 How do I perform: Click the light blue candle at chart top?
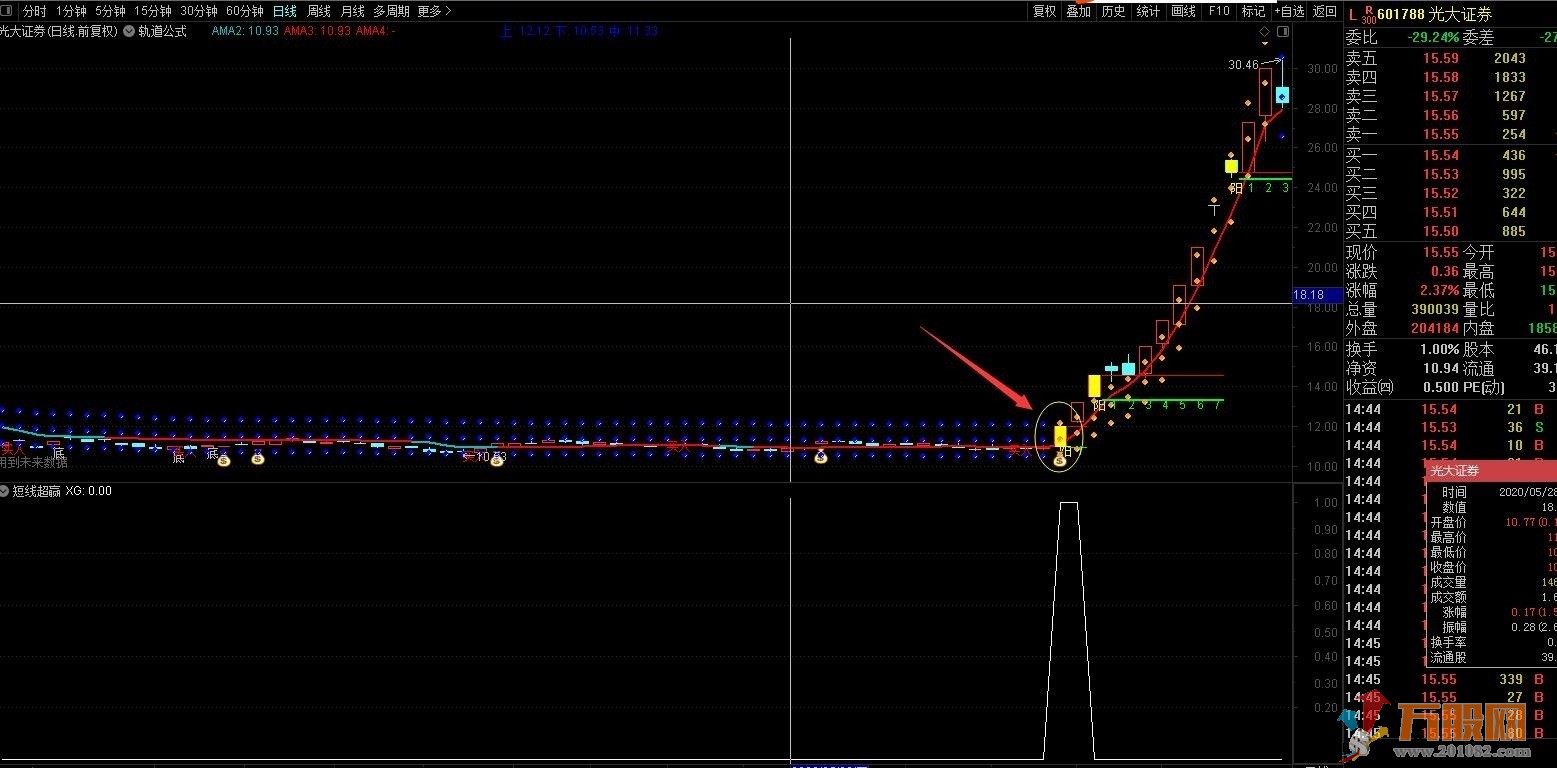click(x=1282, y=96)
